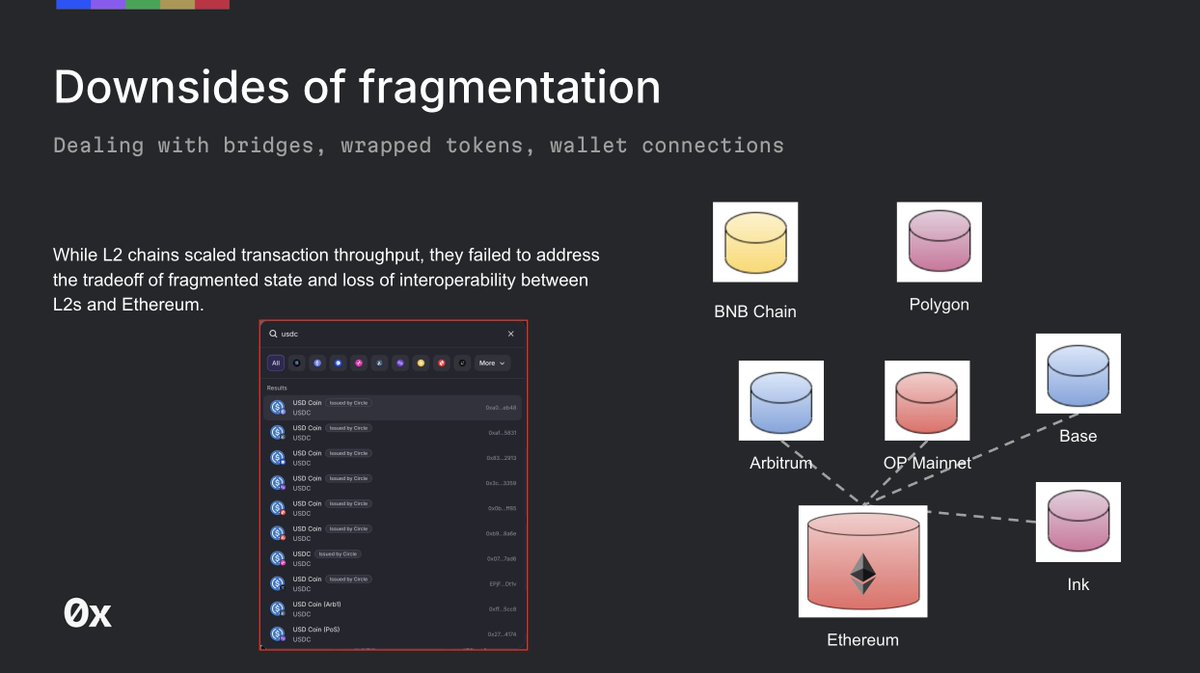Click the blue segment of the top color bar

(x=73, y=4)
